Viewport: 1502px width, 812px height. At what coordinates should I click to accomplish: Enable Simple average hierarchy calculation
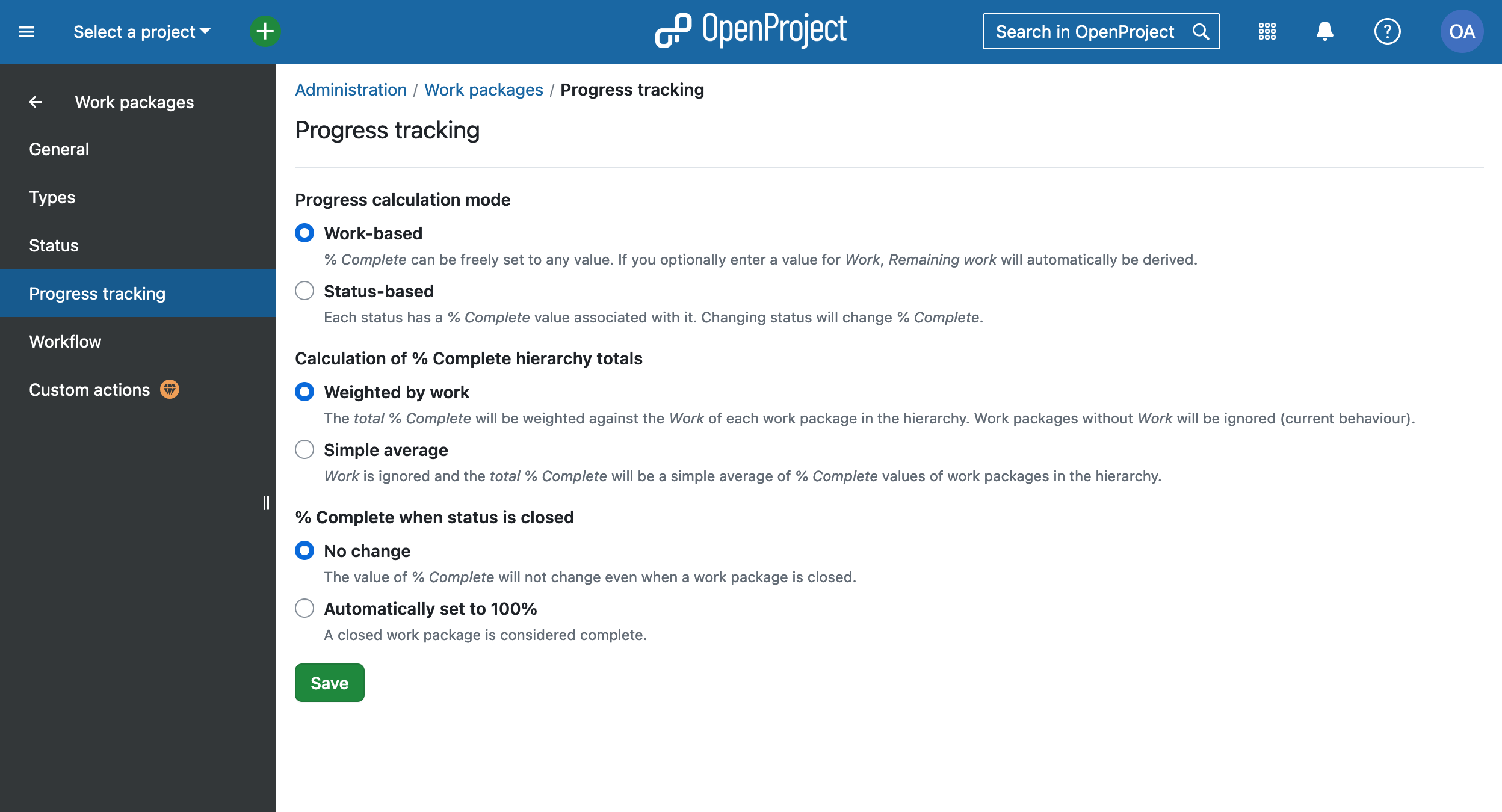point(304,449)
